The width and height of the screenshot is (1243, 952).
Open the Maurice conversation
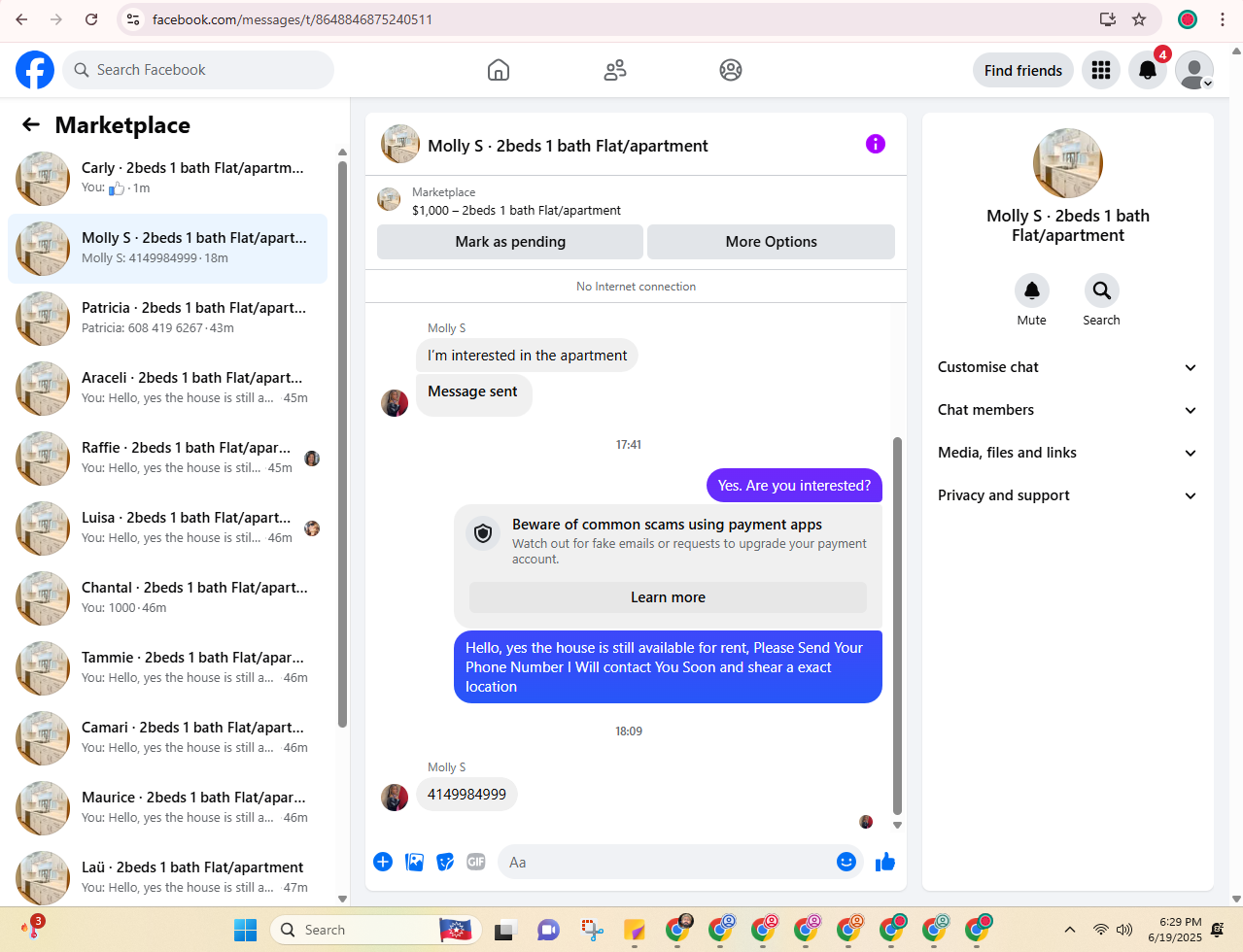(x=167, y=808)
